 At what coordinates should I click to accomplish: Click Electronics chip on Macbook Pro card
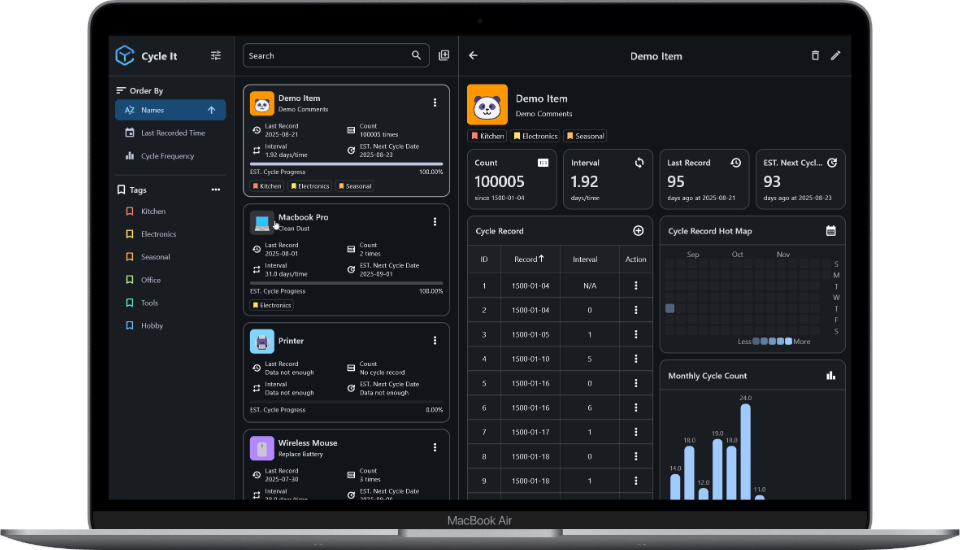click(x=272, y=305)
